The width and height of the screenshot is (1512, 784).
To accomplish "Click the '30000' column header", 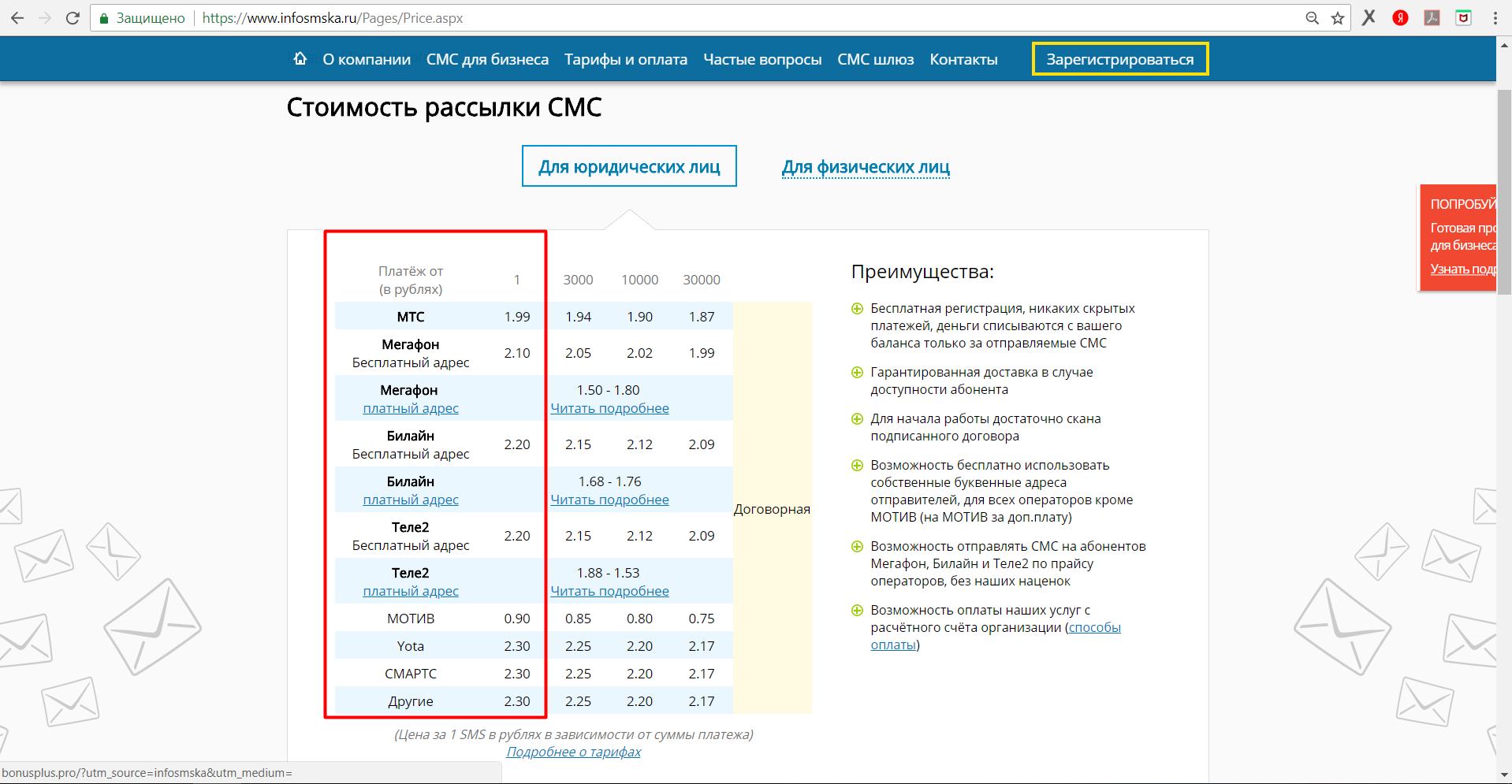I will tap(702, 280).
